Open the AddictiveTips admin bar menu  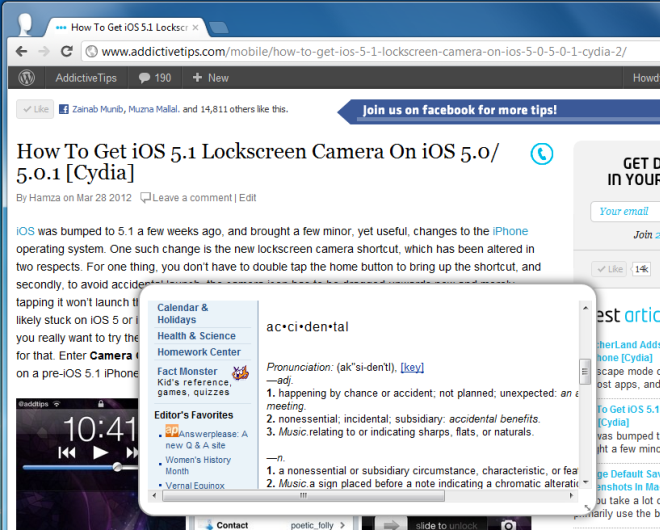point(86,78)
